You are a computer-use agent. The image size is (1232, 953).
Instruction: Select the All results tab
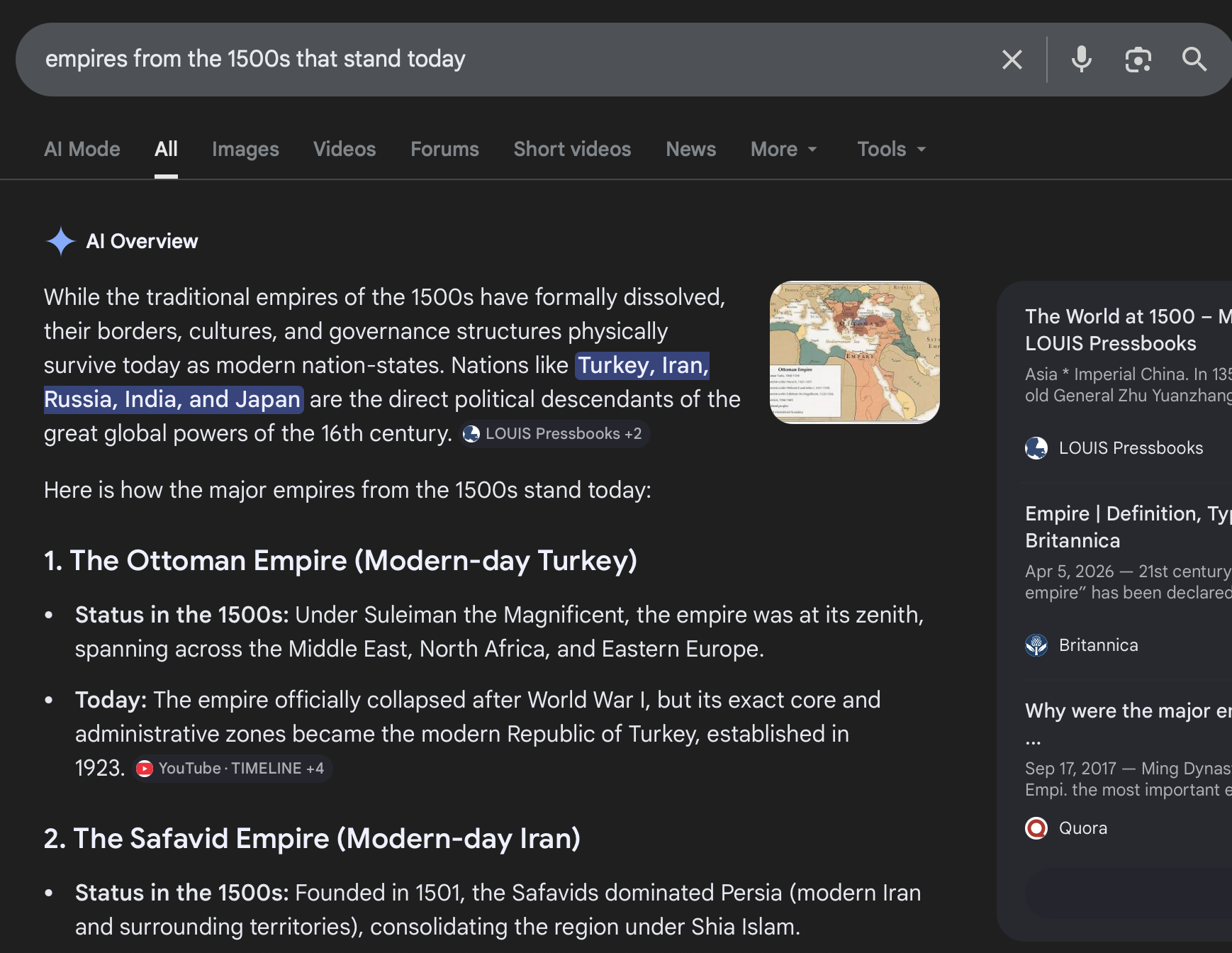pyautogui.click(x=166, y=149)
